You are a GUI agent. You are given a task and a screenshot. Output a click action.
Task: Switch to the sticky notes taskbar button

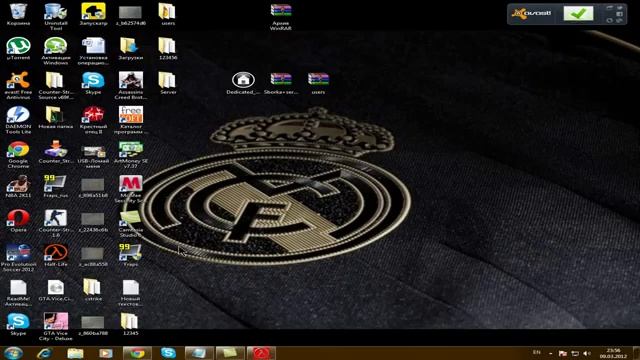coord(230,353)
